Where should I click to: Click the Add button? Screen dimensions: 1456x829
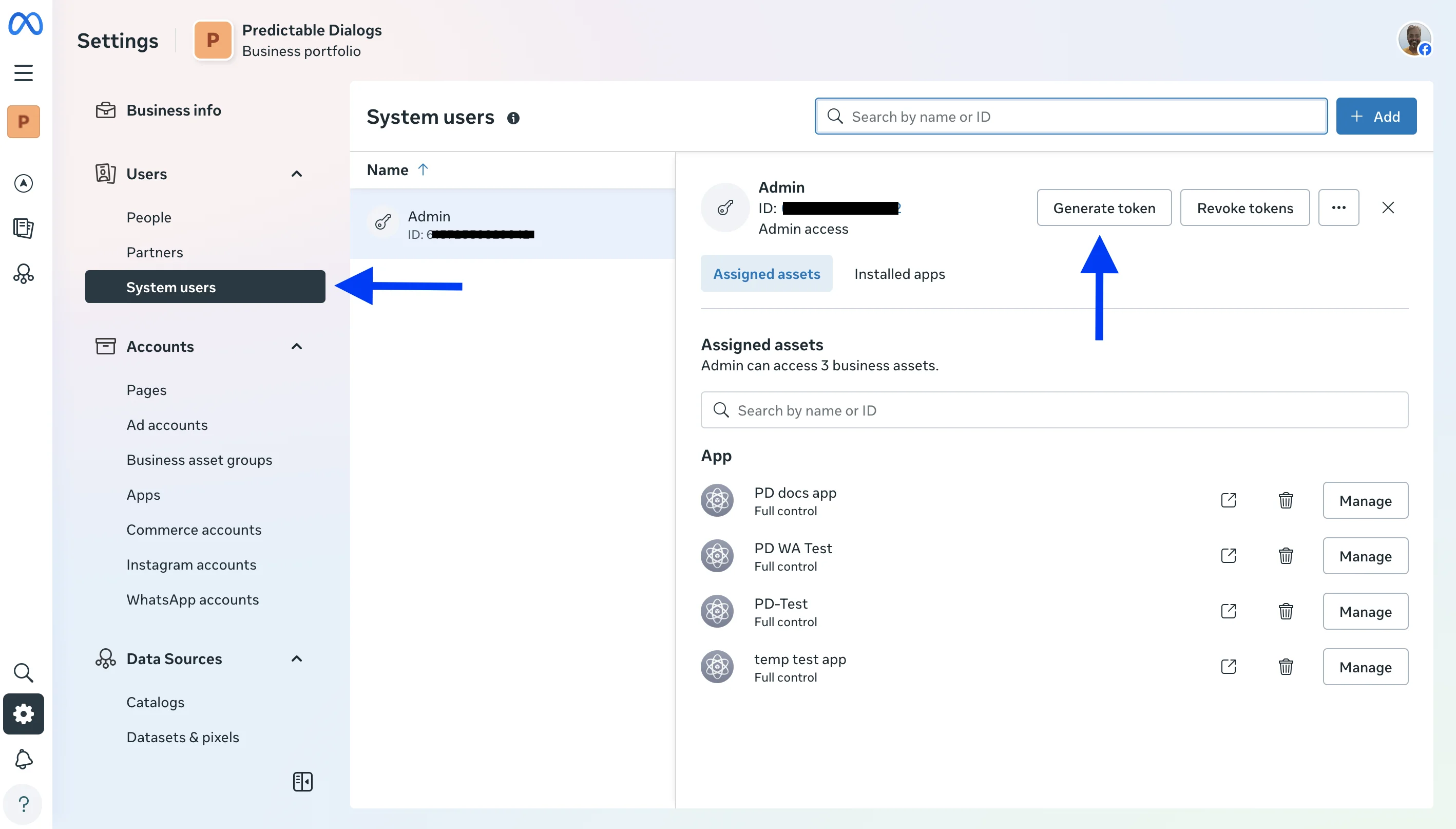click(x=1375, y=116)
